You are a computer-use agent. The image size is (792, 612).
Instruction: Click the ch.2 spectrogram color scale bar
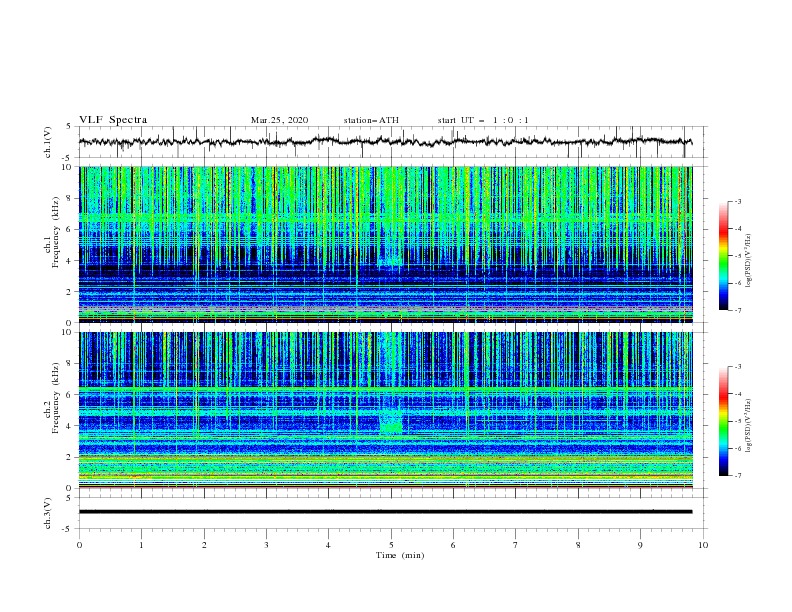[723, 421]
